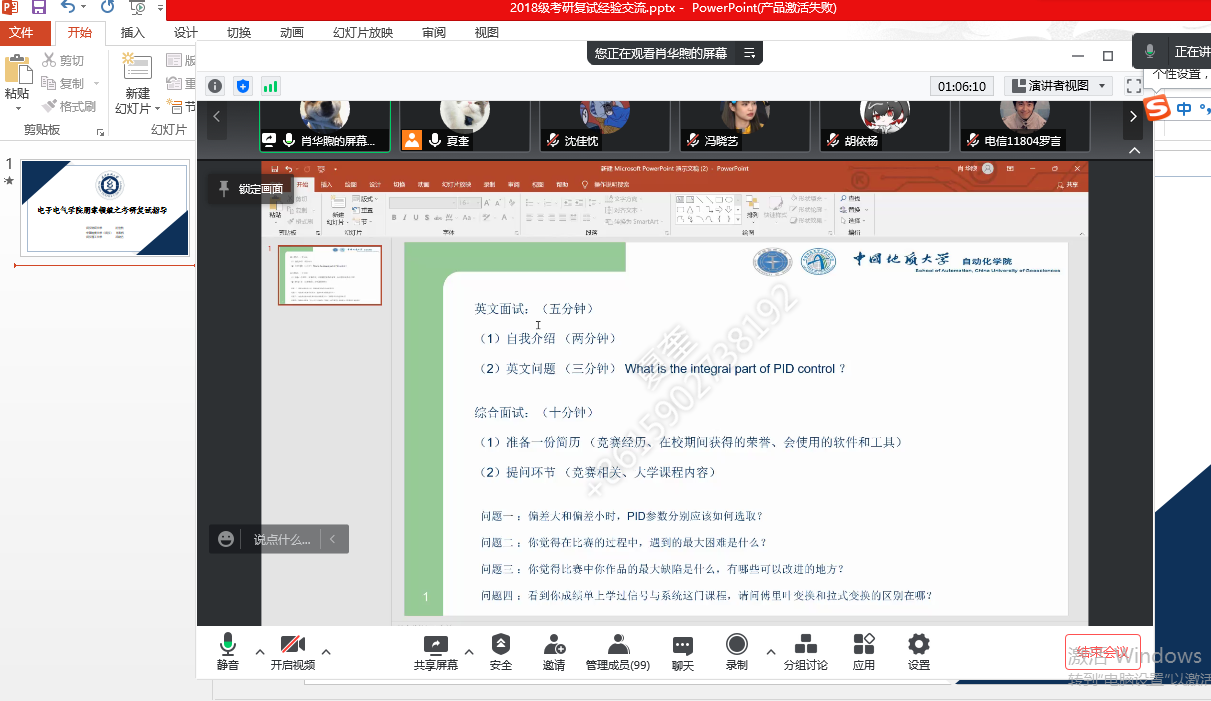Click the network signal strength icon
The height and width of the screenshot is (701, 1211).
point(270,86)
